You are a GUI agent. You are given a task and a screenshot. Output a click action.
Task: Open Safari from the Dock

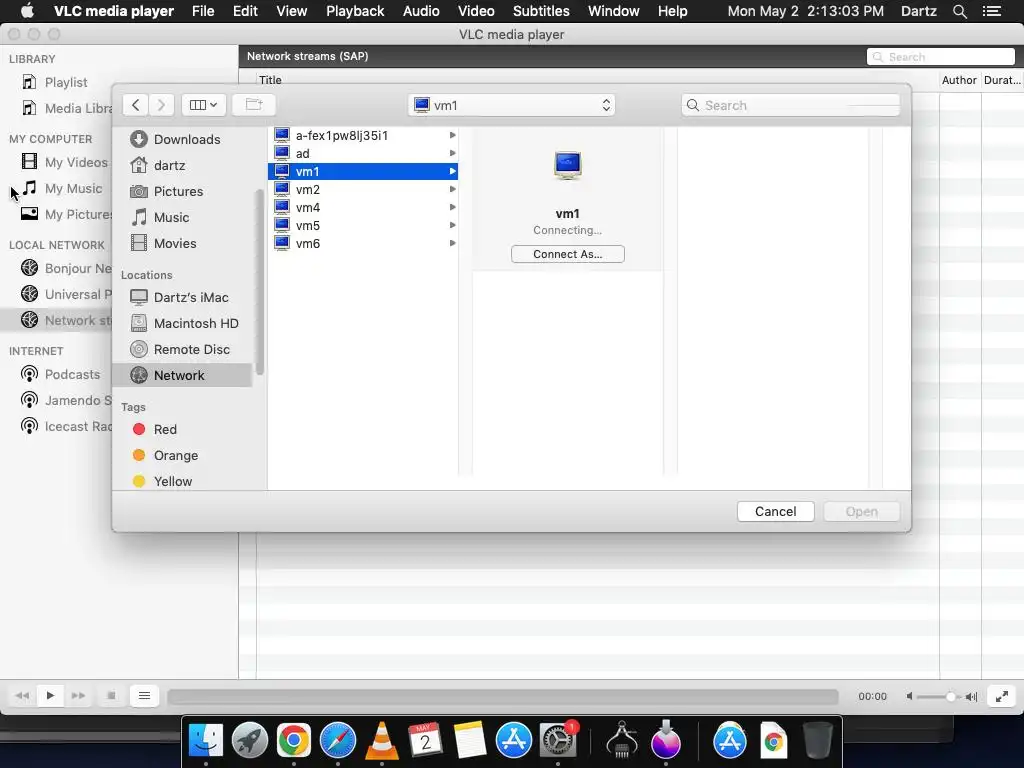tap(338, 741)
